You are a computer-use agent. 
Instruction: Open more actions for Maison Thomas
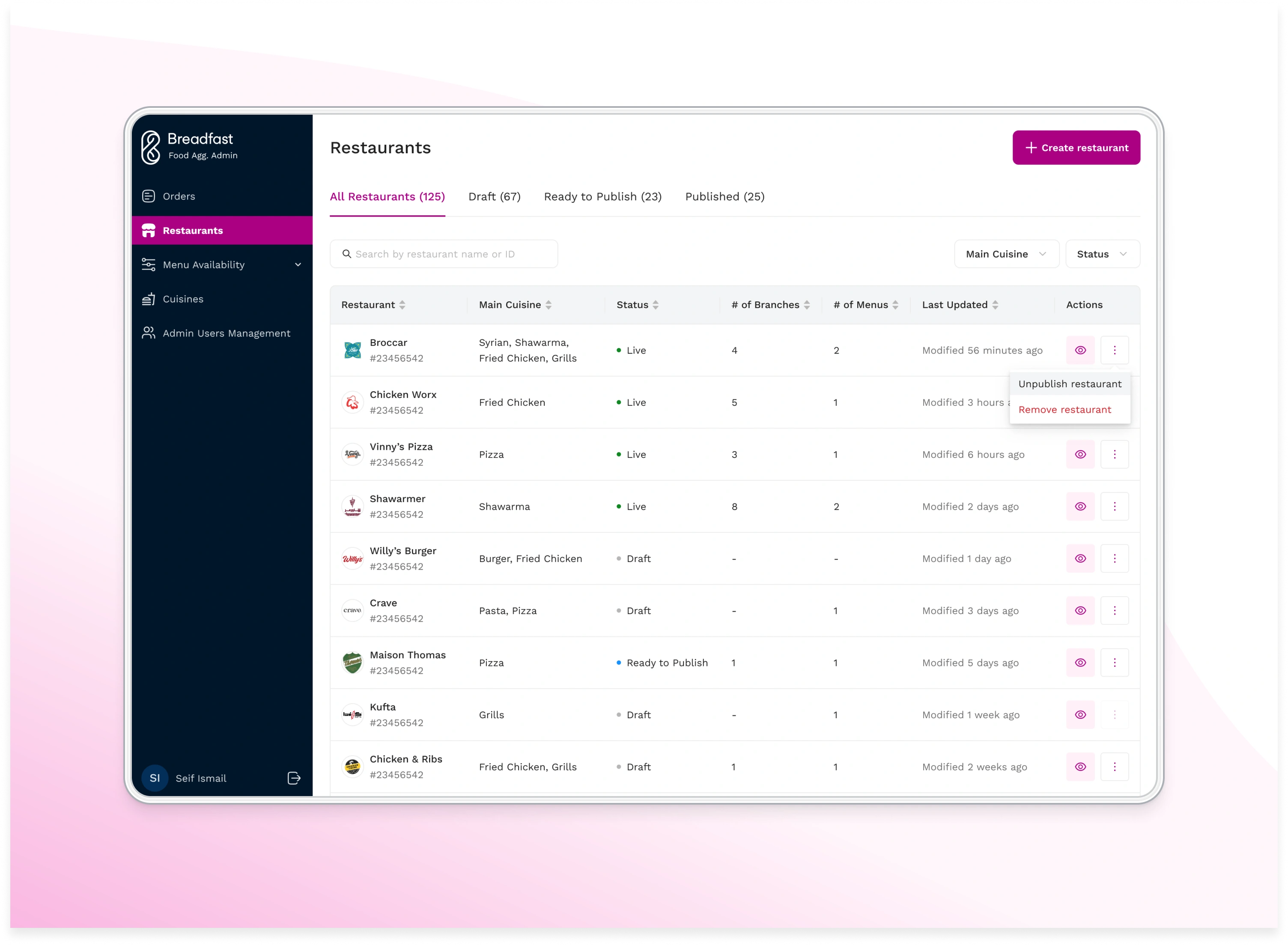(1115, 663)
